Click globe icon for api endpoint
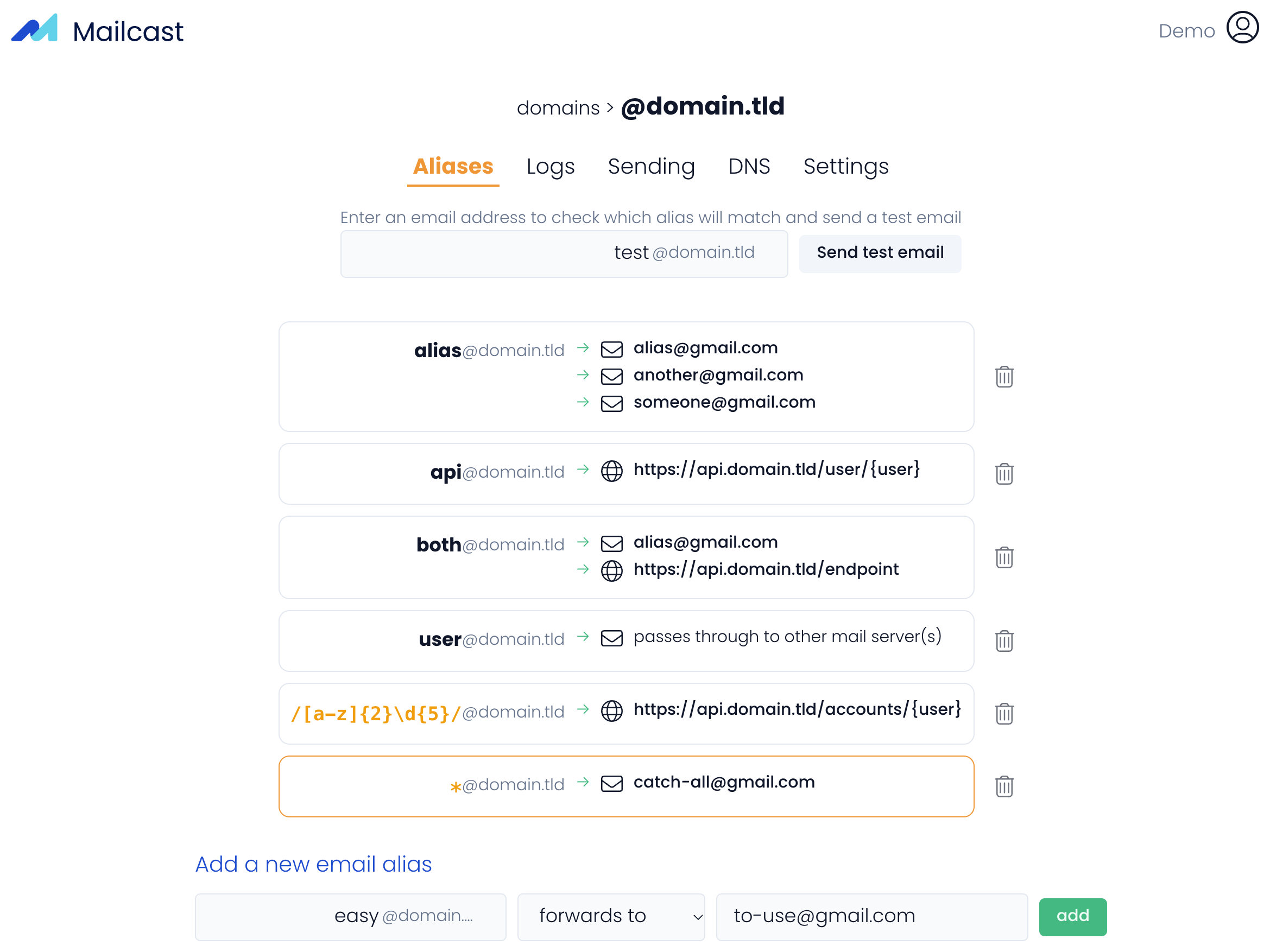Viewport: 1270px width, 952px height. pos(611,471)
